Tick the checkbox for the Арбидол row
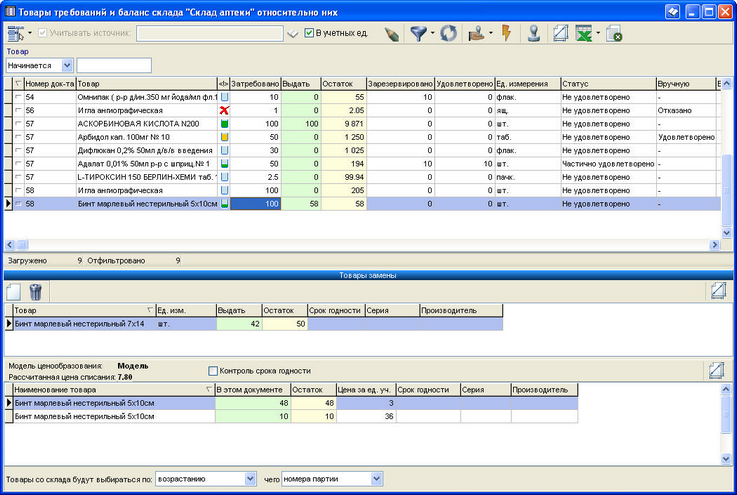737x495 pixels. click(18, 137)
